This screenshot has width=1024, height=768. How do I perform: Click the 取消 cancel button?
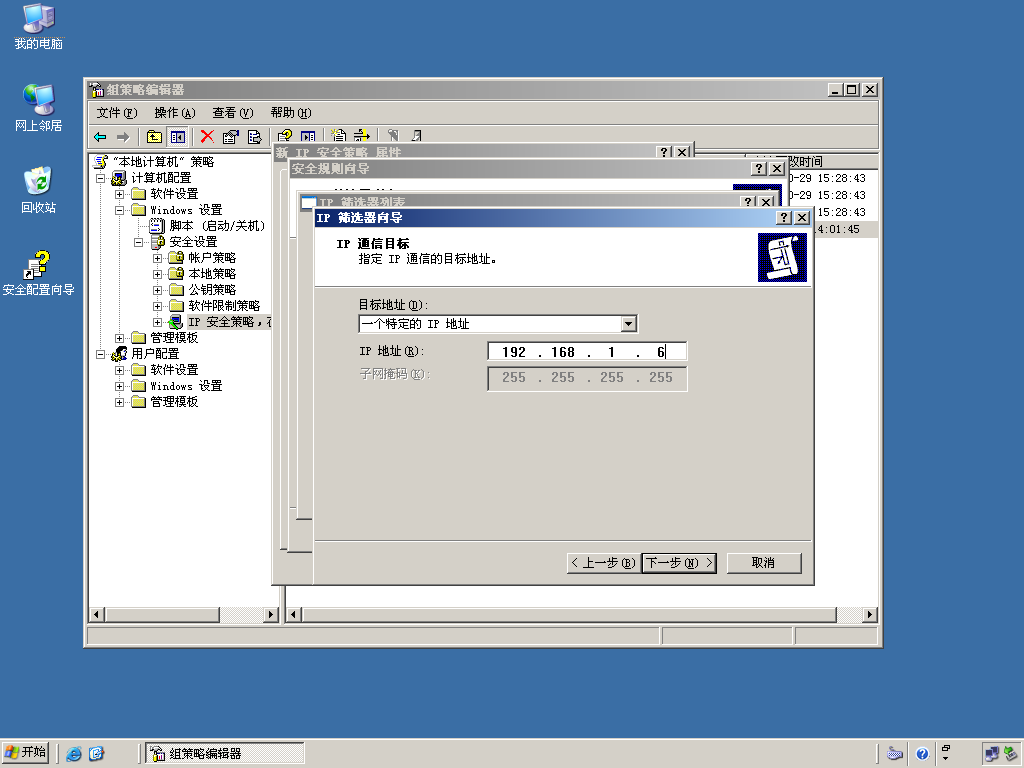(x=763, y=563)
